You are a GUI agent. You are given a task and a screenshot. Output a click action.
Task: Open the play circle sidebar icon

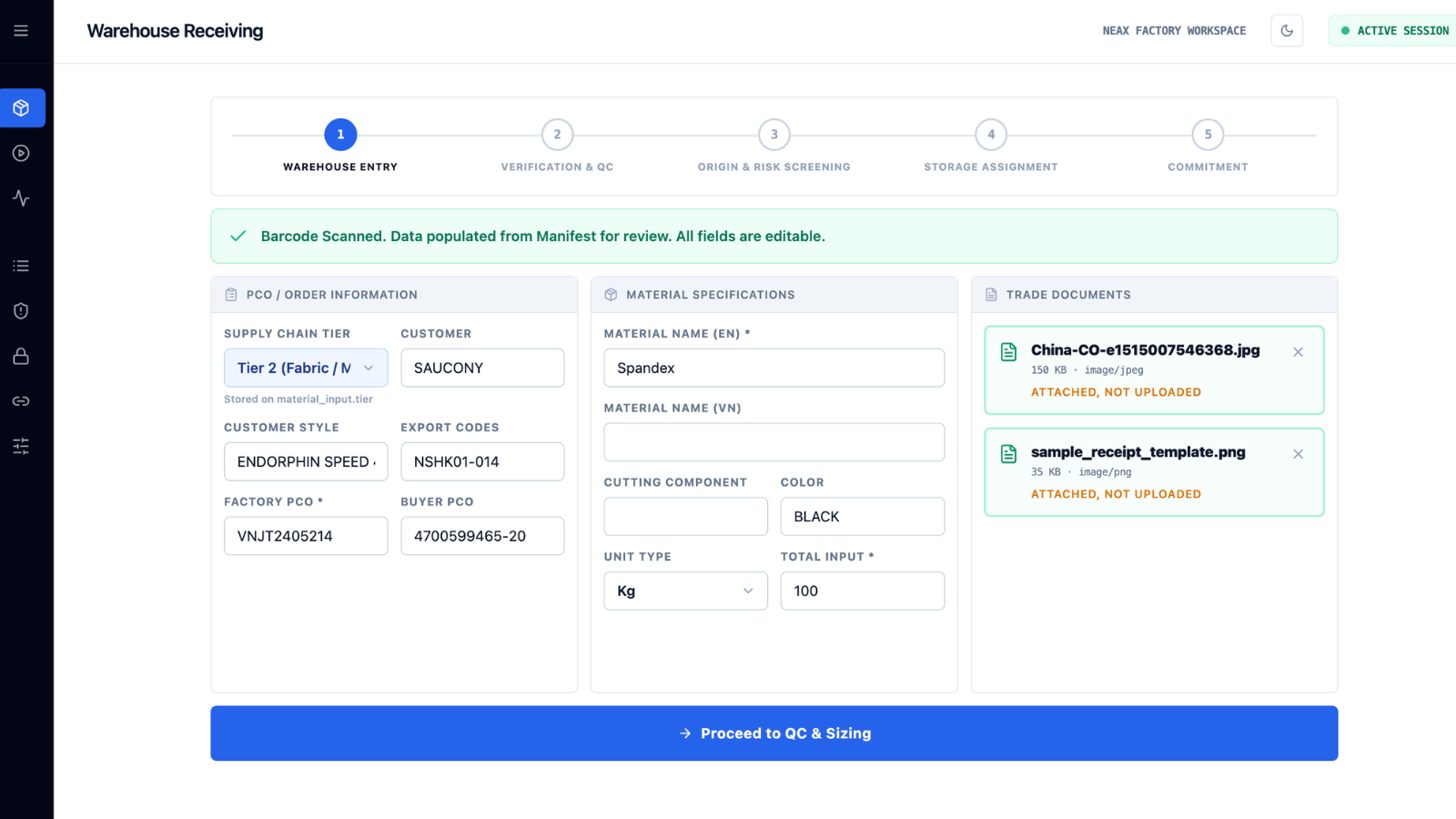[x=21, y=153]
